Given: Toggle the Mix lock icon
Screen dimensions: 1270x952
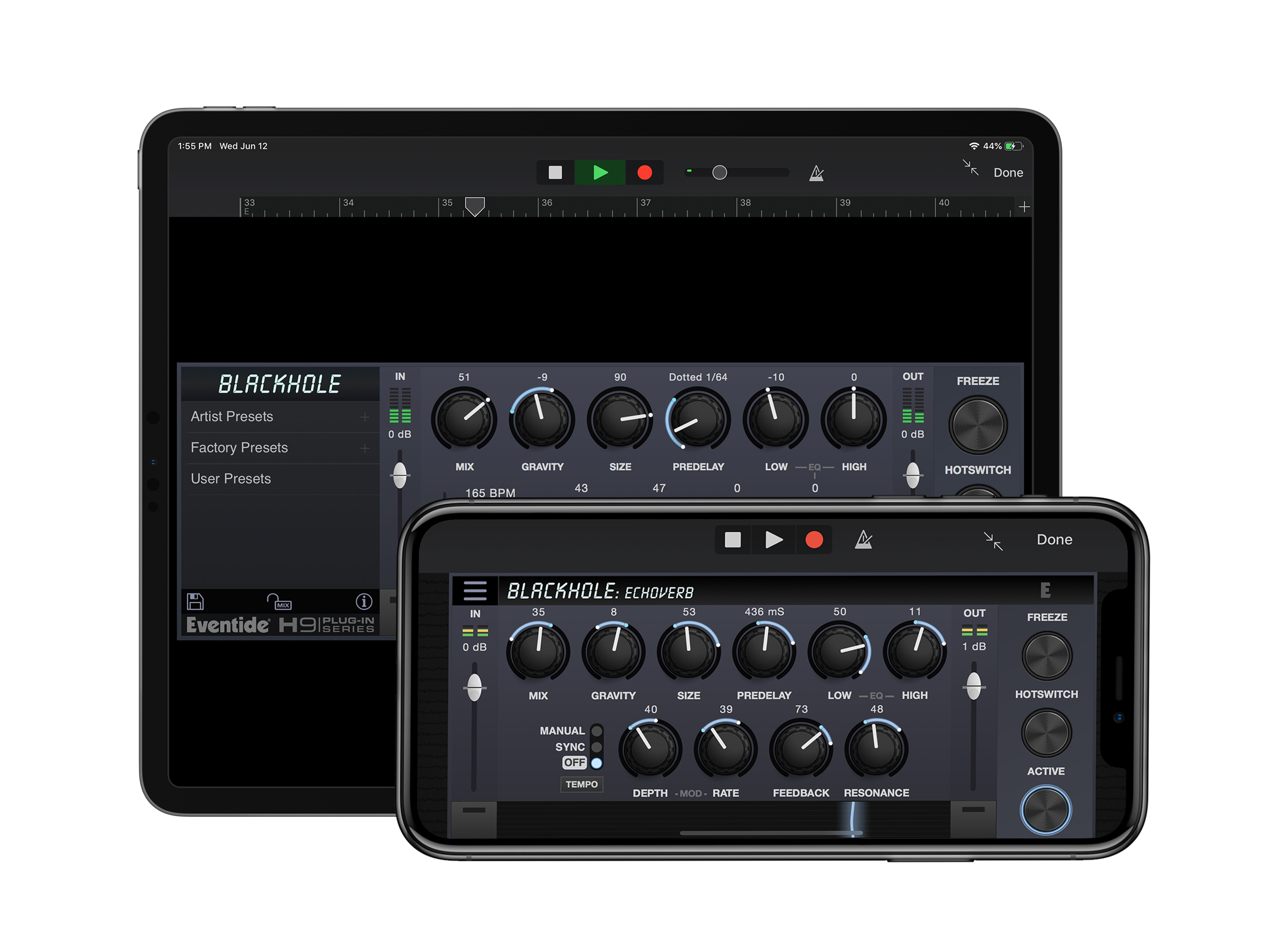Looking at the screenshot, I should (279, 601).
